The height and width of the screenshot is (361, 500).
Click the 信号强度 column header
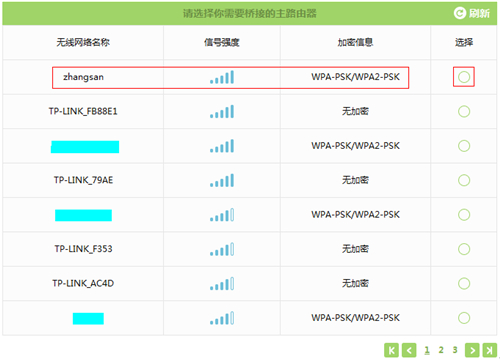(x=222, y=42)
